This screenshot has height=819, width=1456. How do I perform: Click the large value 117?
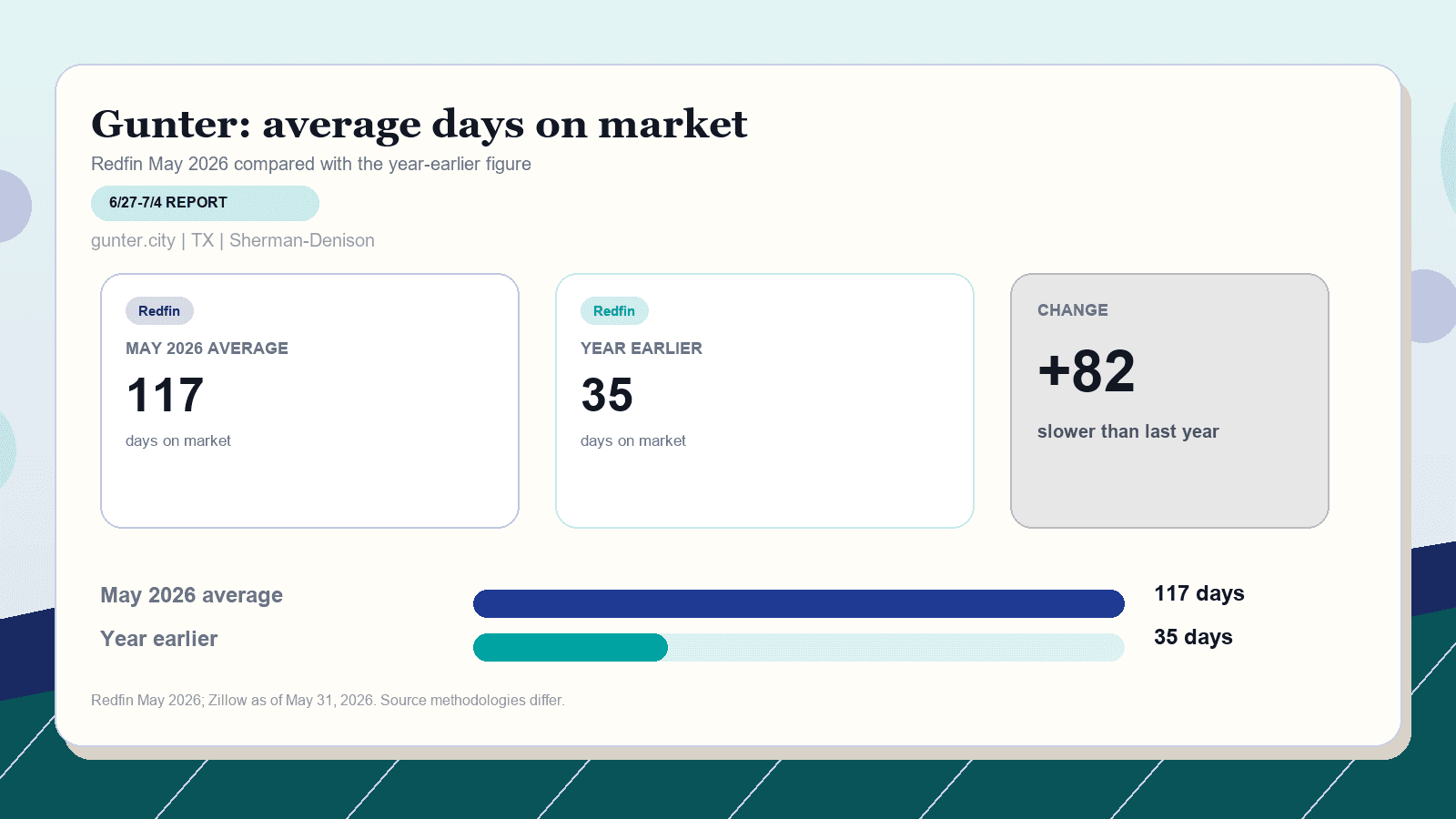pos(165,395)
